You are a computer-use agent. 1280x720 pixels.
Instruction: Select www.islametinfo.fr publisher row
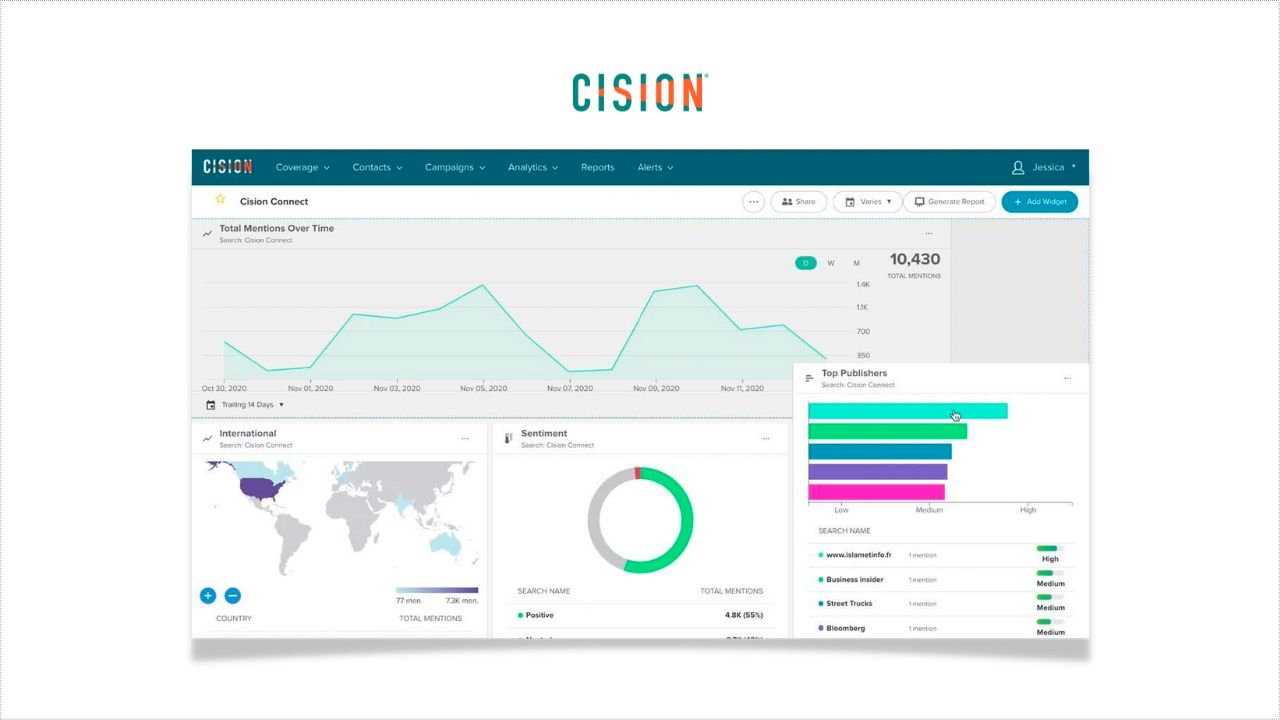940,554
